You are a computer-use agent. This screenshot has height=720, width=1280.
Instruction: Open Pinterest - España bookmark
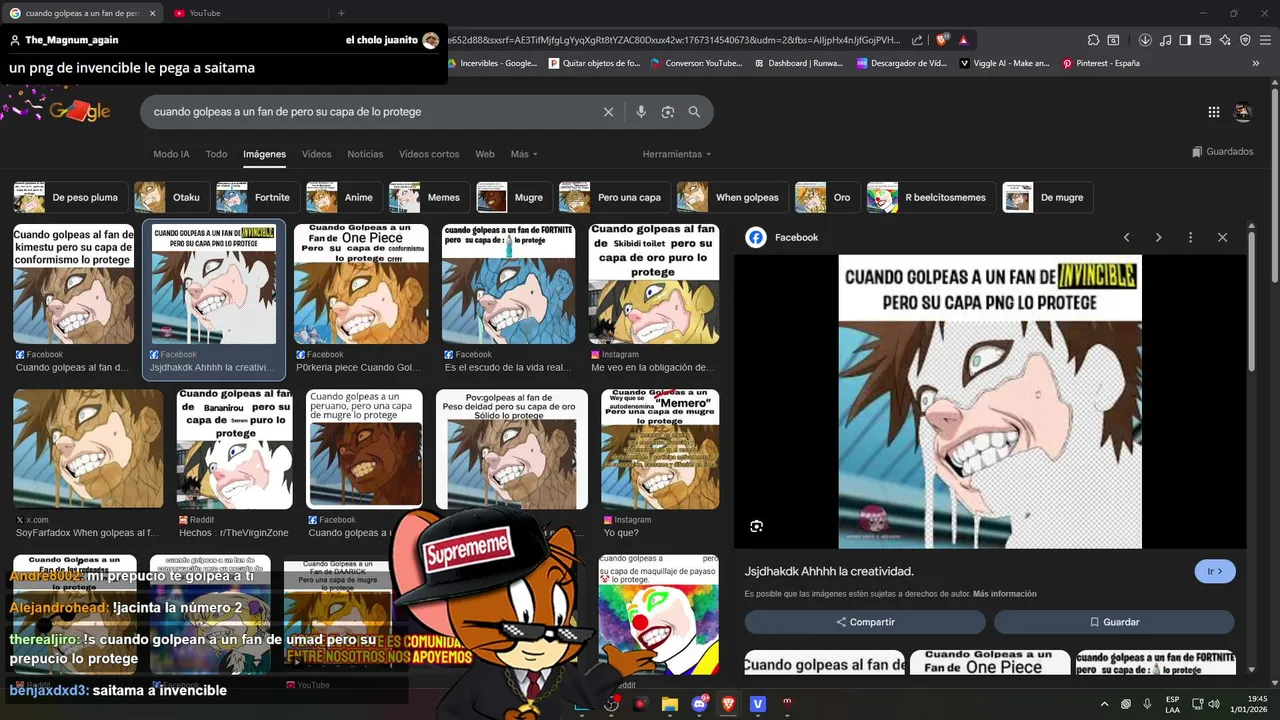tap(1101, 63)
